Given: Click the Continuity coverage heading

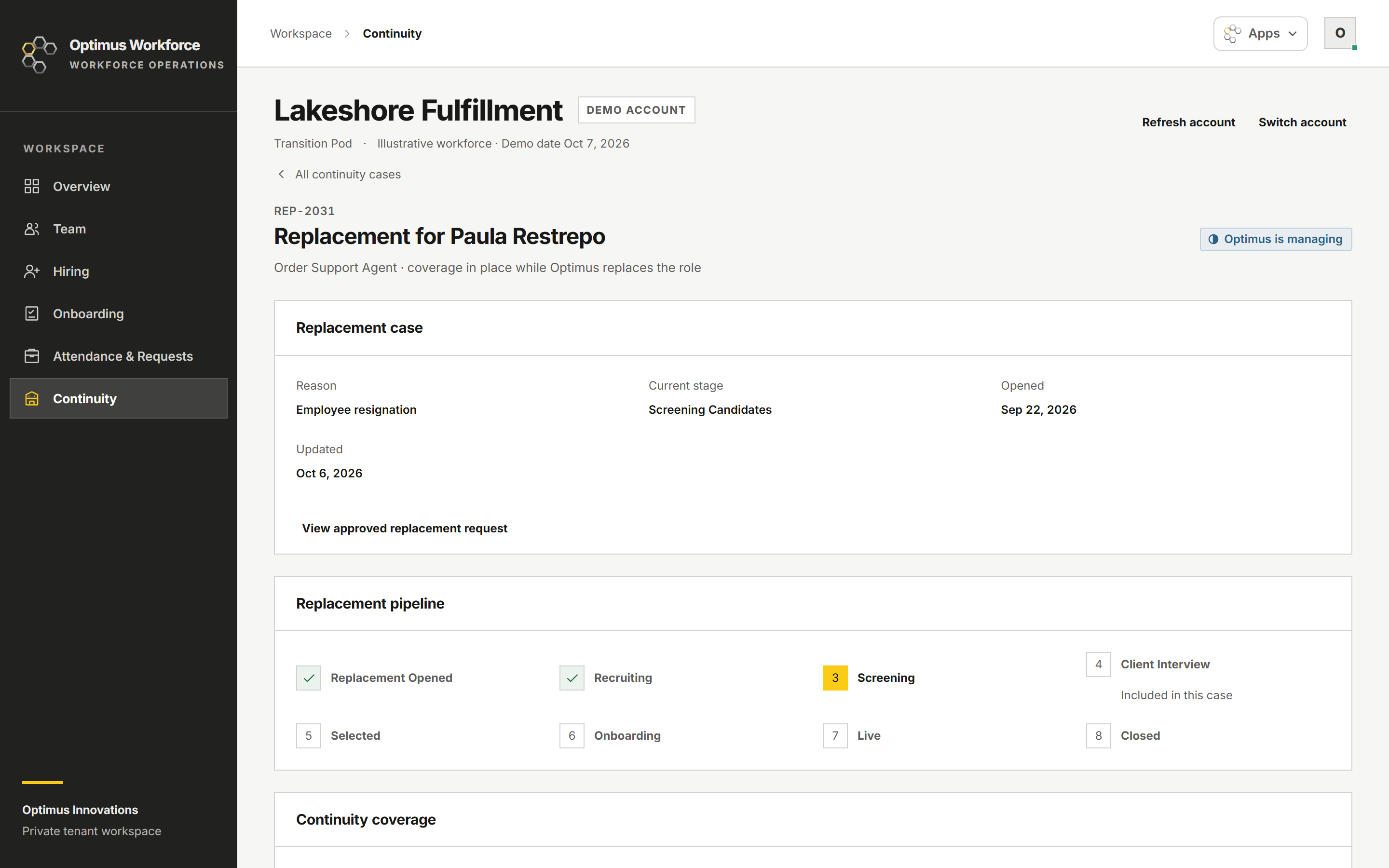Looking at the screenshot, I should tap(366, 819).
